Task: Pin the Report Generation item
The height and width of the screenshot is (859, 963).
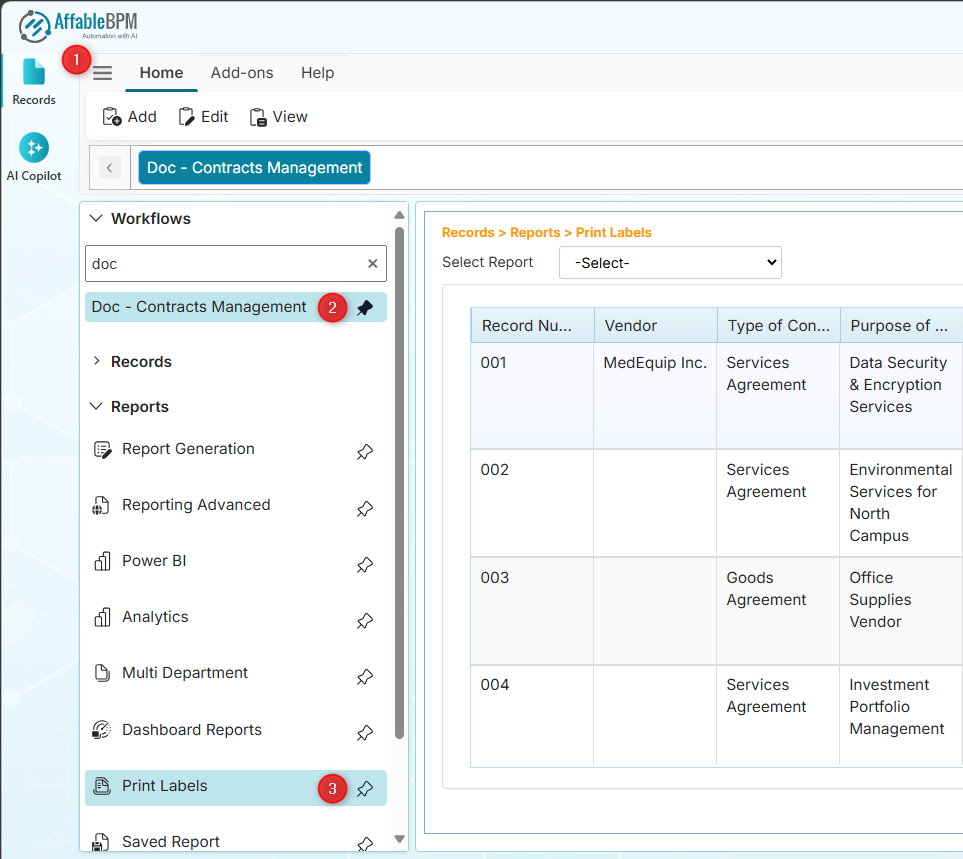Action: [x=365, y=452]
